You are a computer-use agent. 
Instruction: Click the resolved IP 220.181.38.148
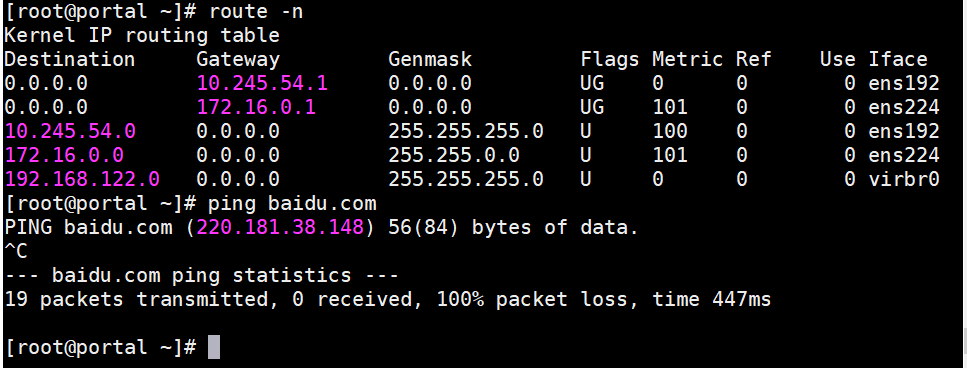point(280,227)
